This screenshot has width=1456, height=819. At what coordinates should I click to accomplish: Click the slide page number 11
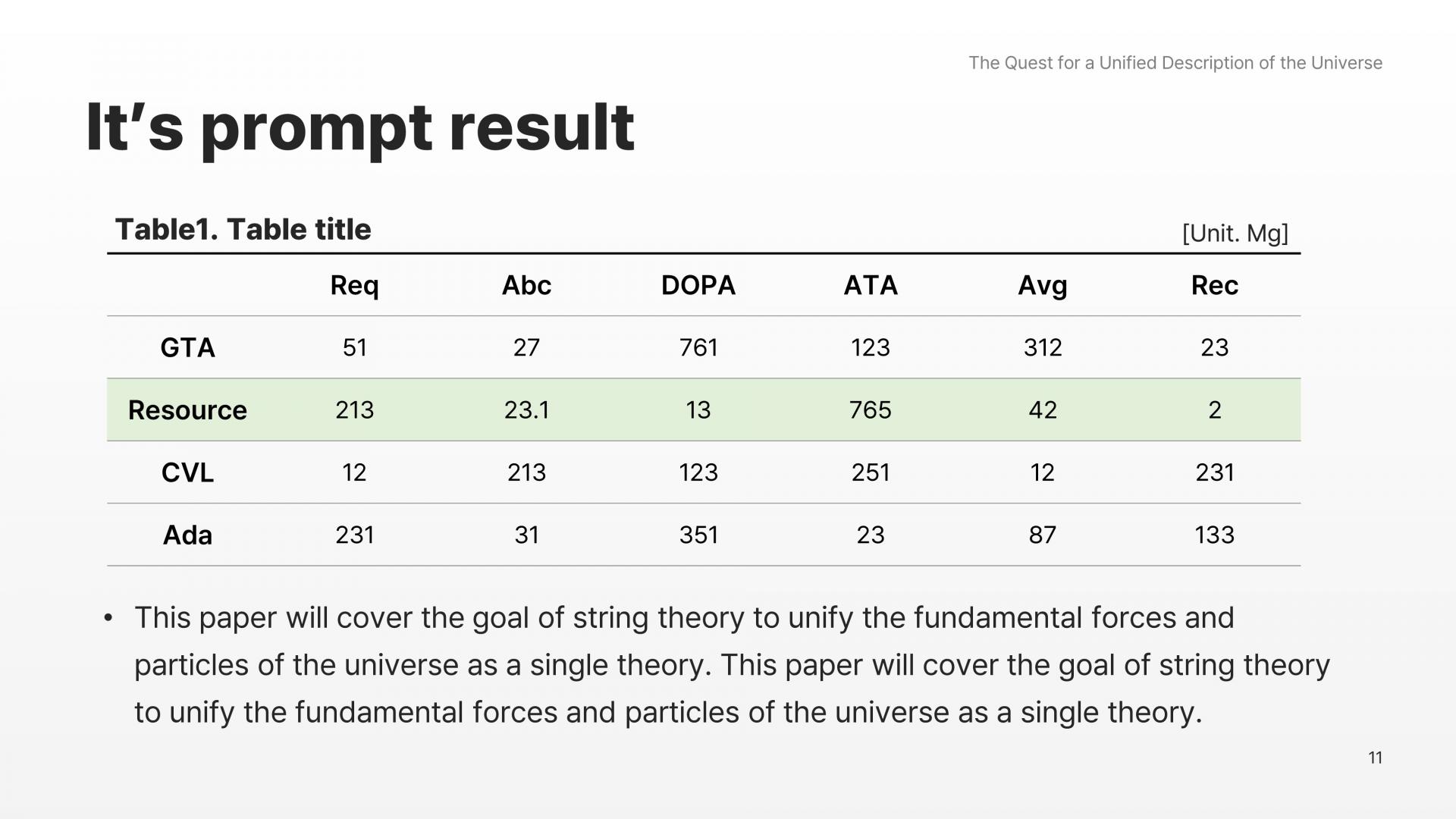pyautogui.click(x=1375, y=758)
